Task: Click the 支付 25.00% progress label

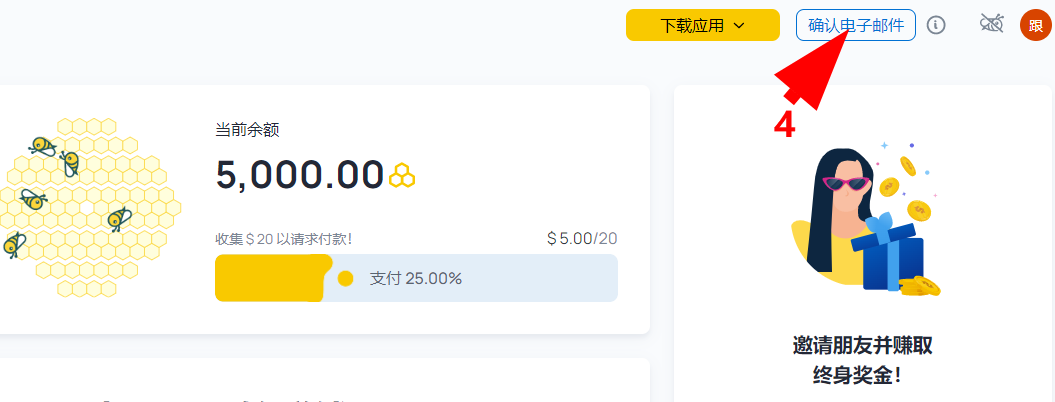Action: pos(416,278)
